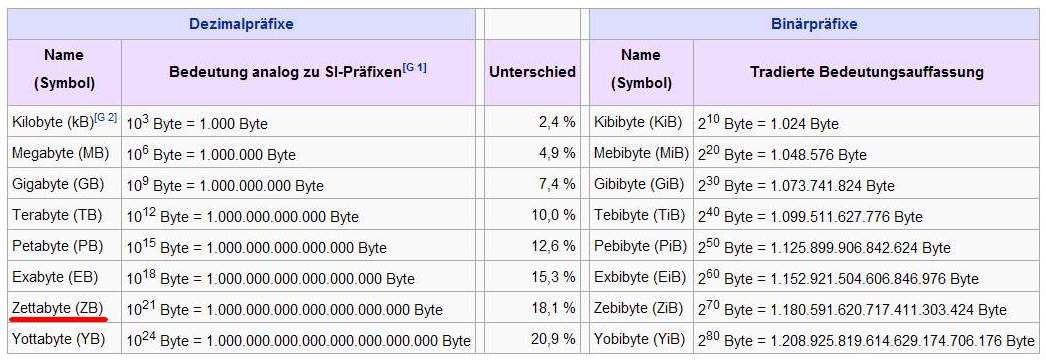Viewport: 1046px width, 362px height.
Task: Click the Mebibyte (MiB) cell
Action: 642,153
